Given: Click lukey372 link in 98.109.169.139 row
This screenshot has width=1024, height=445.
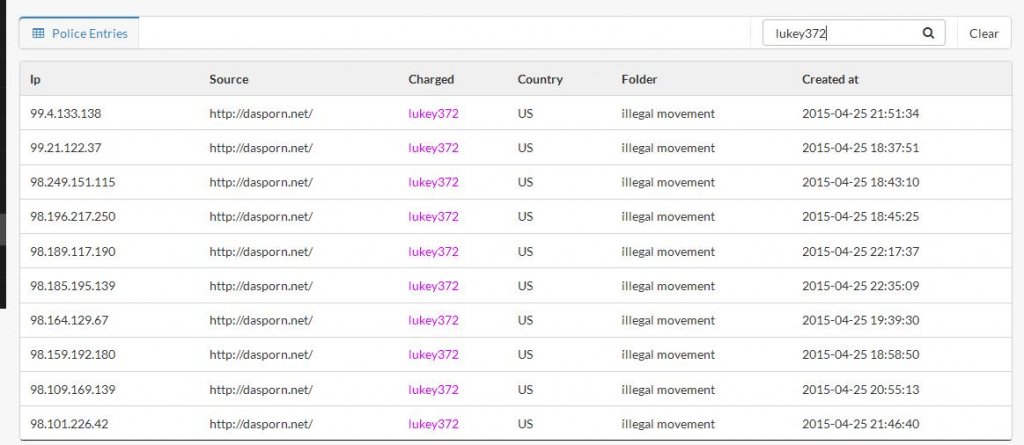Looking at the screenshot, I should click(x=433, y=389).
